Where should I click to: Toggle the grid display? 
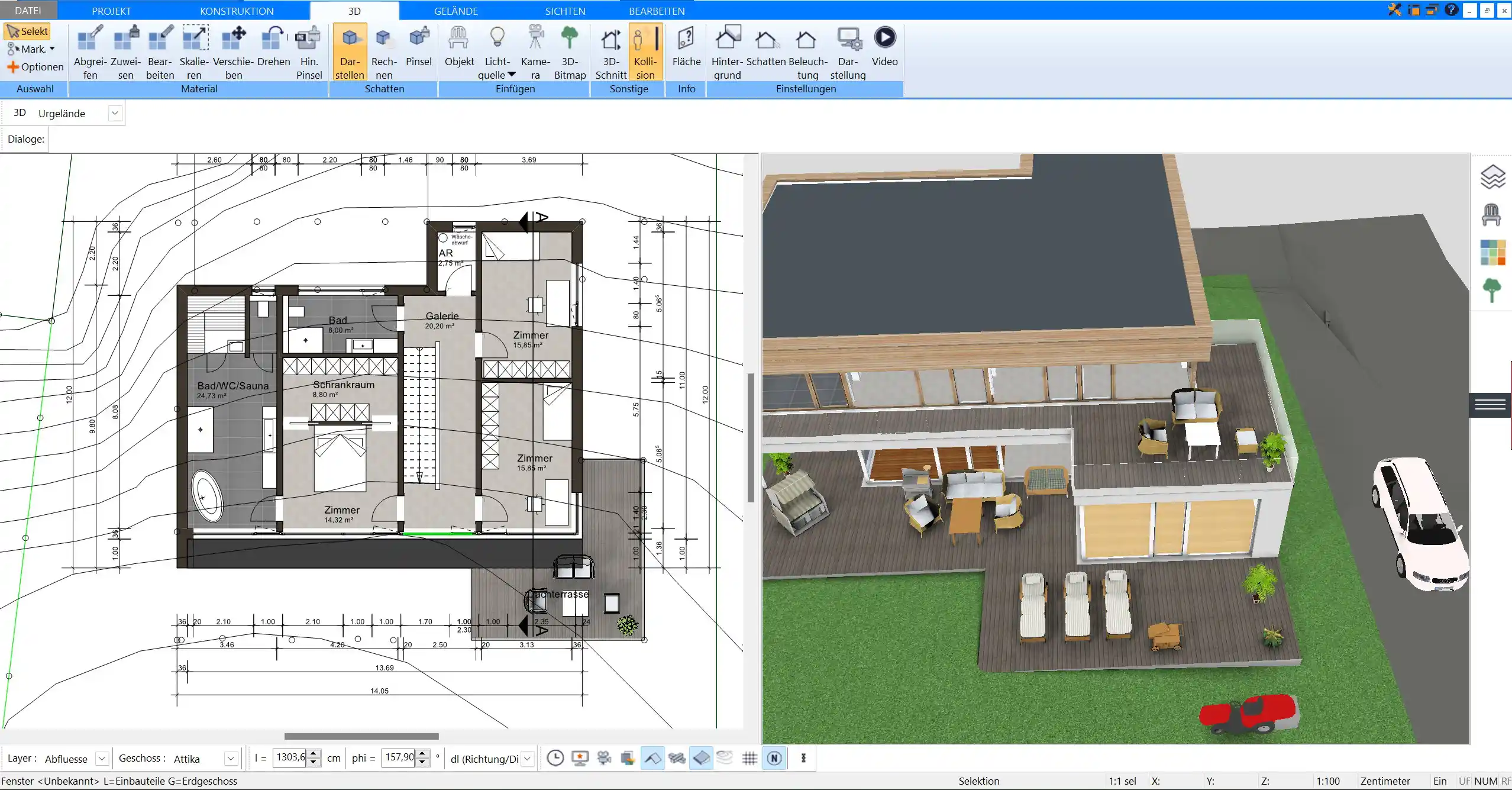tap(749, 758)
